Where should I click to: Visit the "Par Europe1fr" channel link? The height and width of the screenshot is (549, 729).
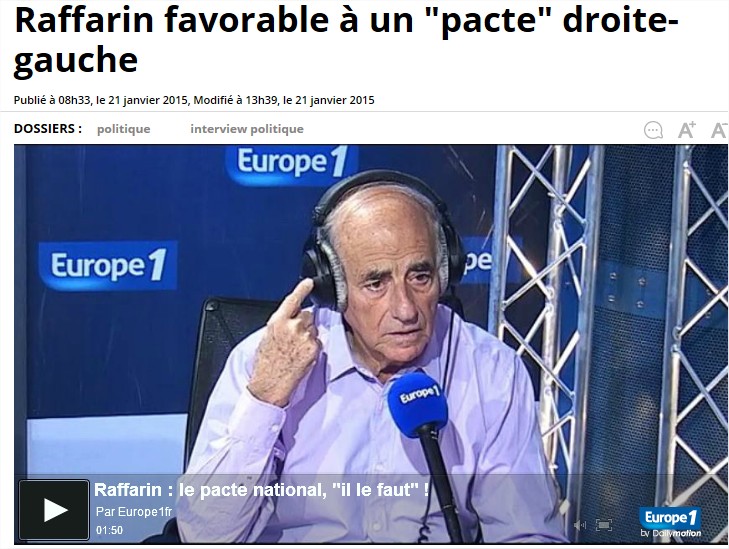click(x=134, y=512)
